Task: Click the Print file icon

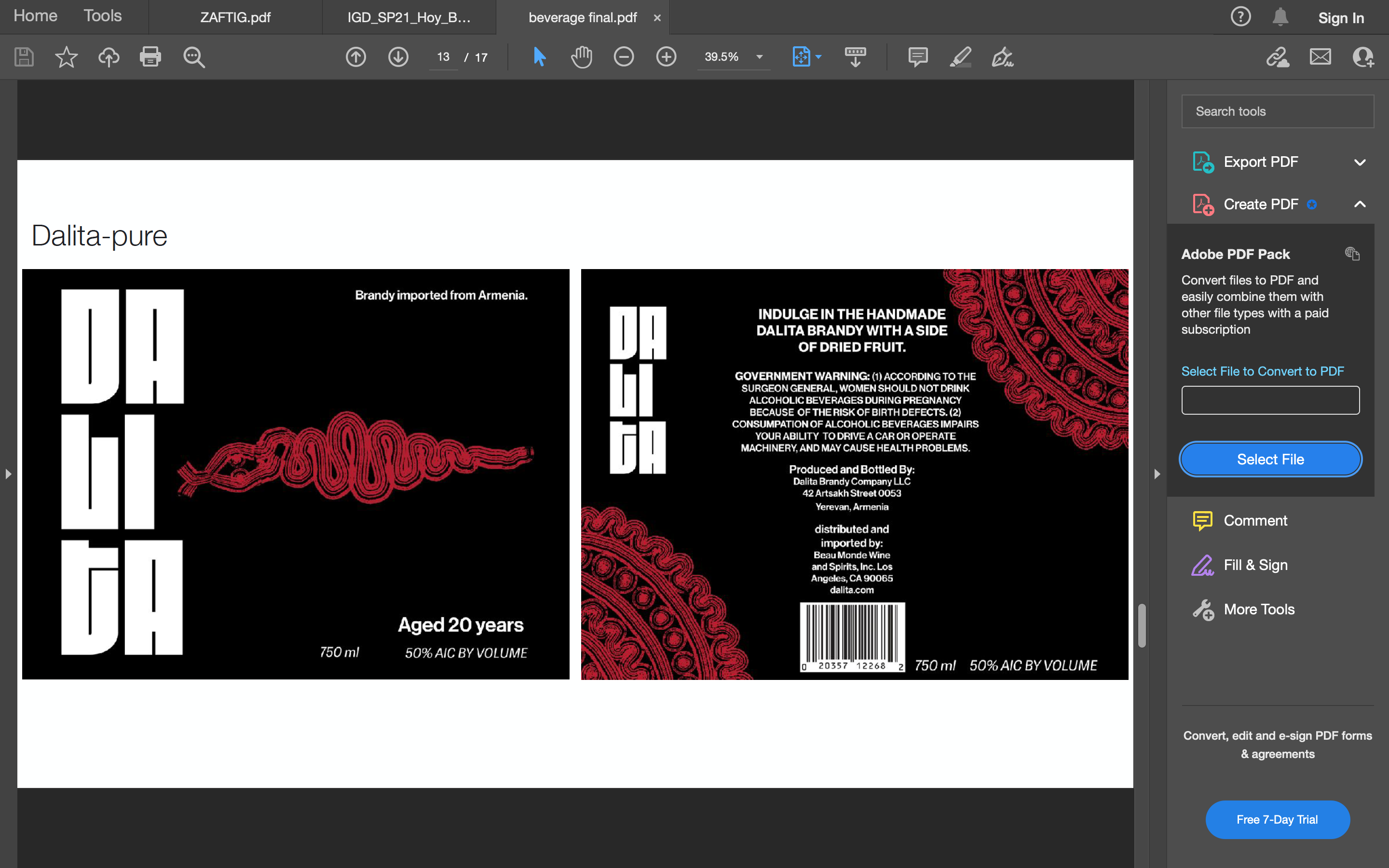Action: tap(150, 57)
